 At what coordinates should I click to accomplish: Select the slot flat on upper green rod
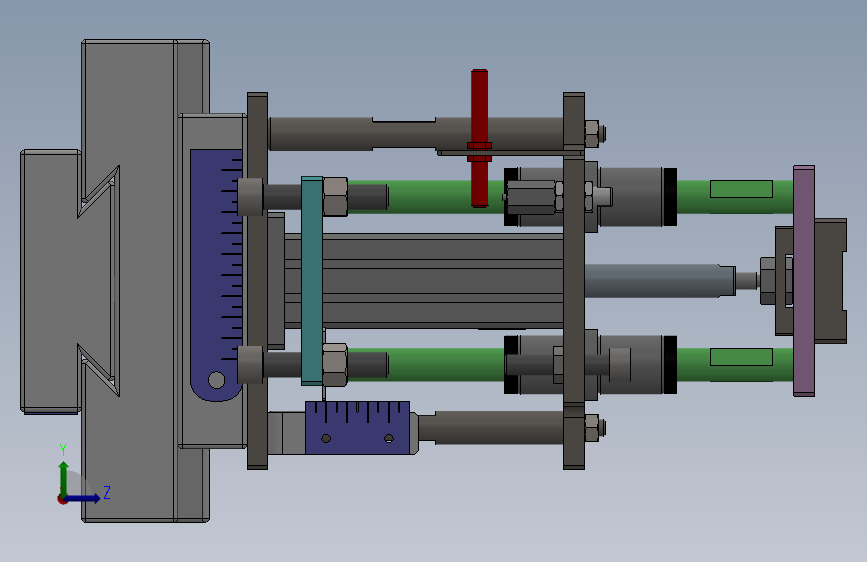[741, 189]
